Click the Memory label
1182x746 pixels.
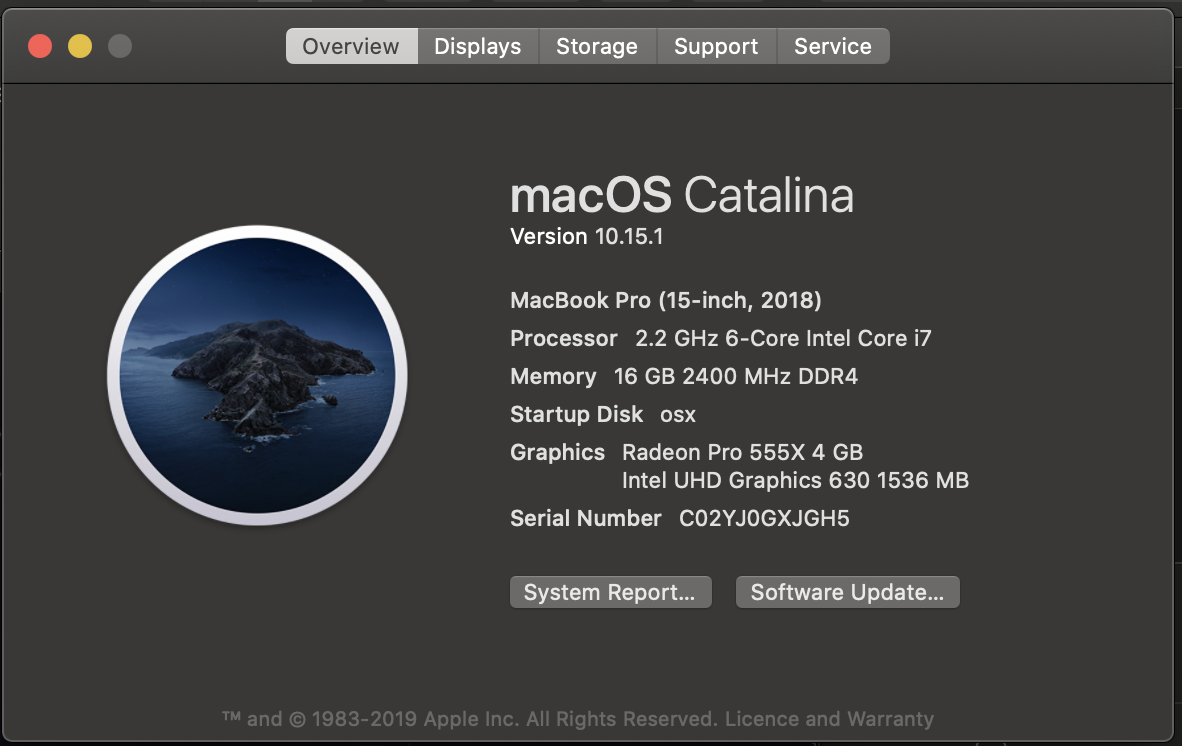pos(553,377)
